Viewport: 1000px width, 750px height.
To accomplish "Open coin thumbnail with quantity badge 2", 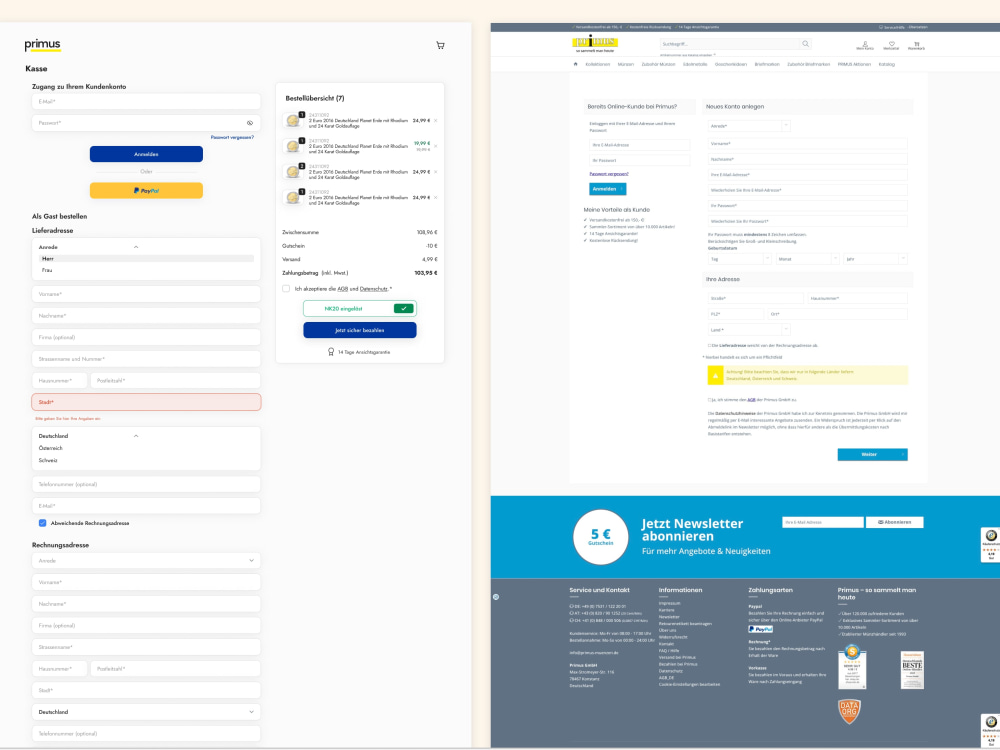I will [x=293, y=172].
